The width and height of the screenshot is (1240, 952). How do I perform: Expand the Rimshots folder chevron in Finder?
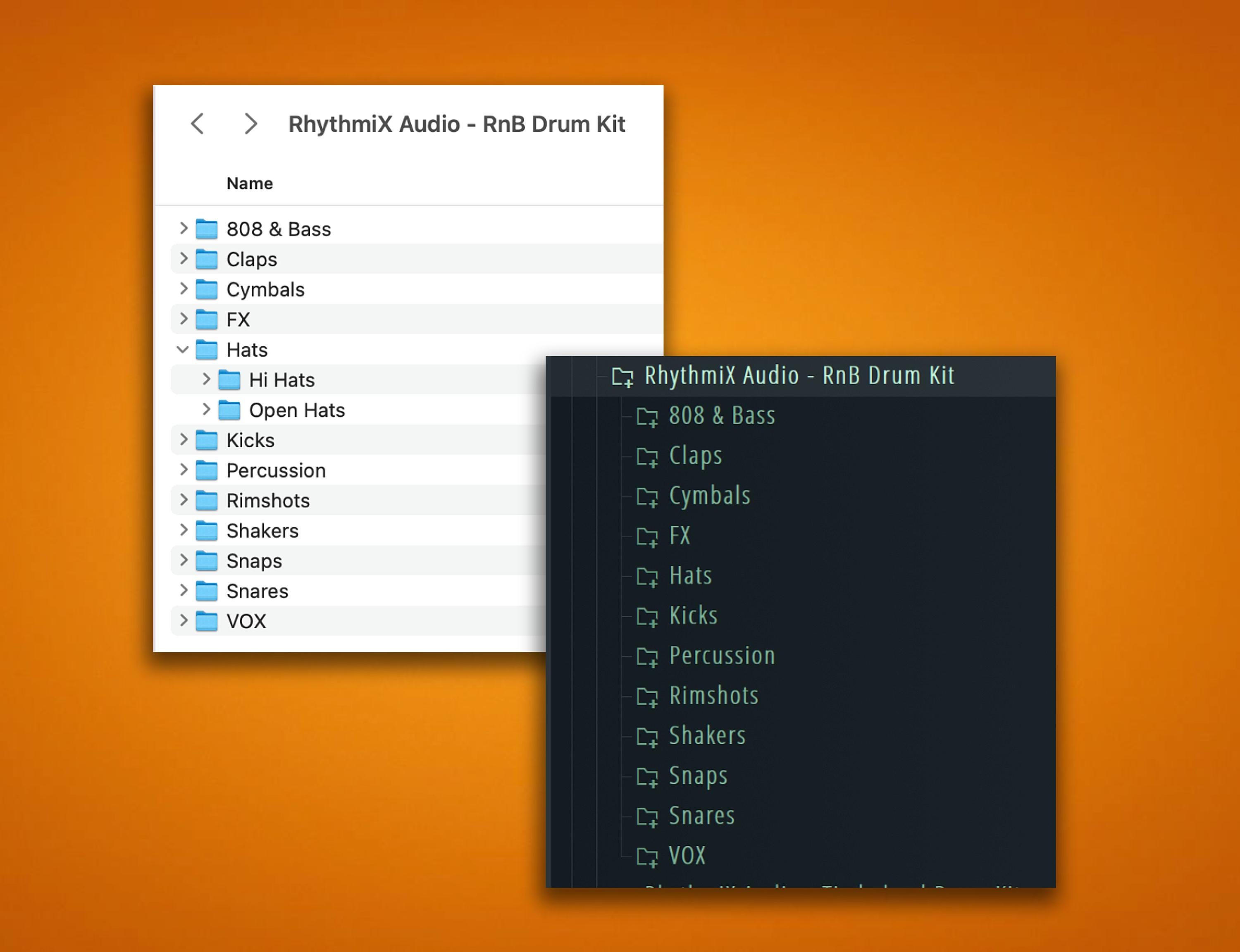tap(184, 499)
